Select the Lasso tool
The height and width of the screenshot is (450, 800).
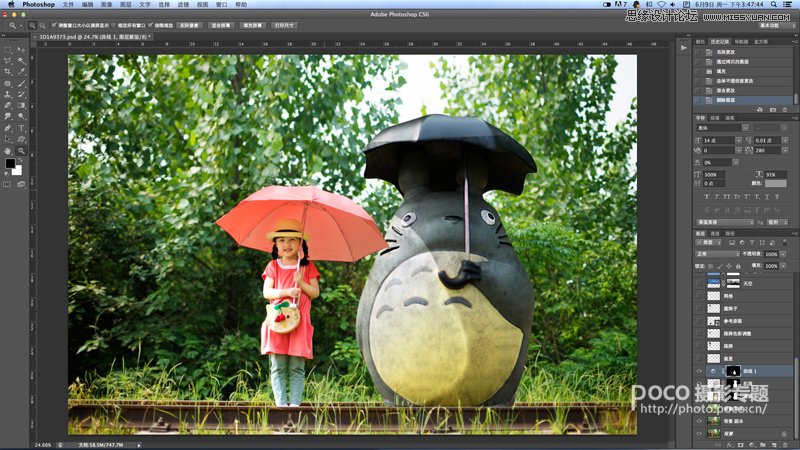(8, 61)
